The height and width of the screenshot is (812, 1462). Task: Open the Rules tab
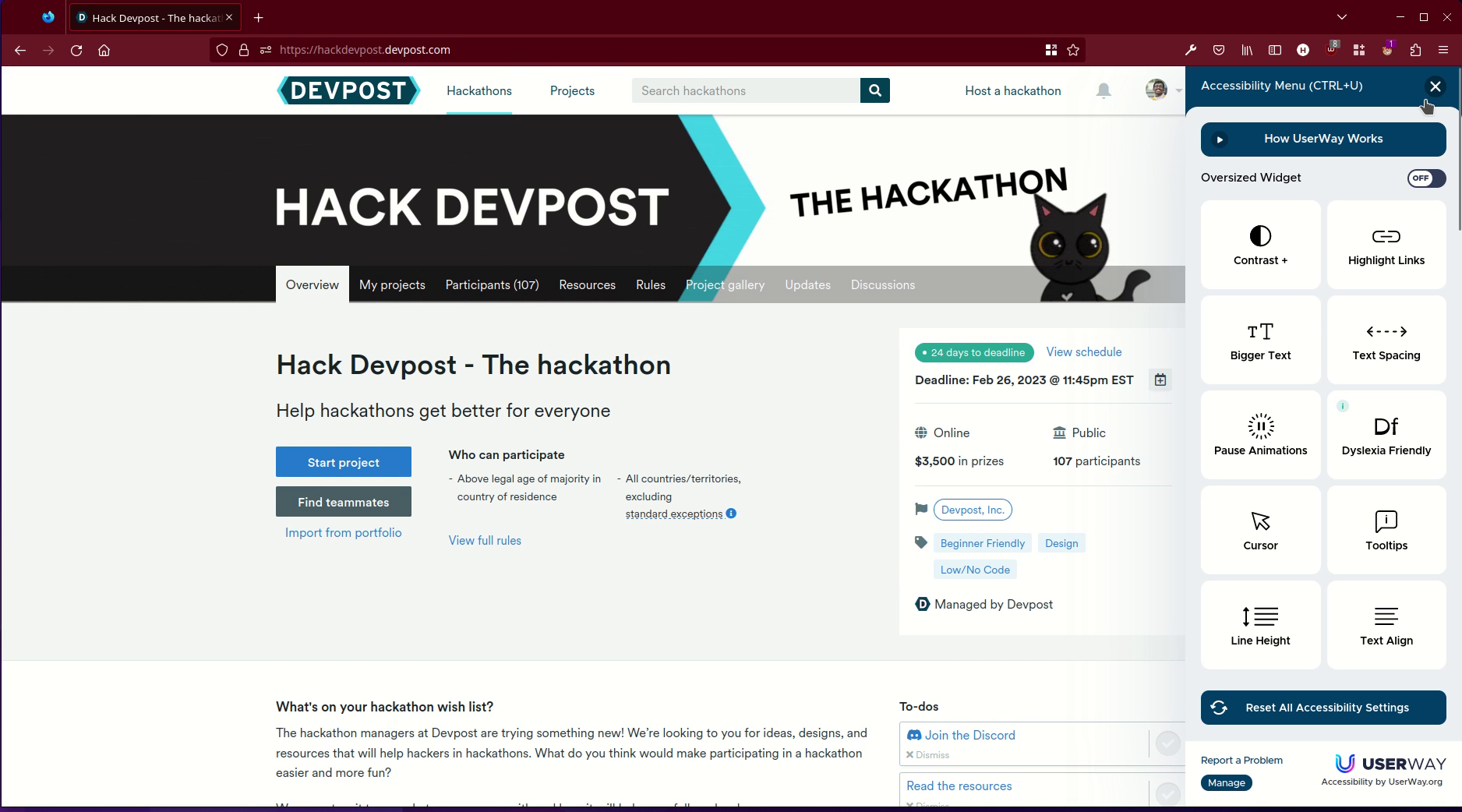[651, 284]
